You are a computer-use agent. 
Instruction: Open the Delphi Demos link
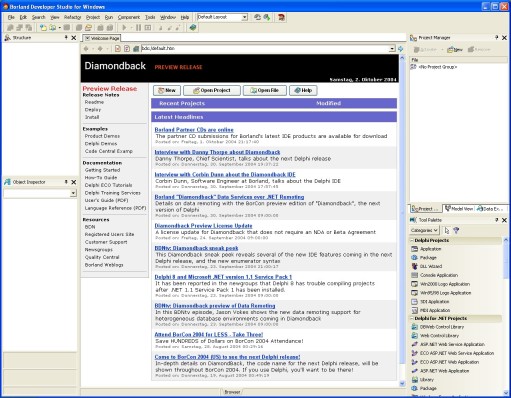click(x=101, y=144)
